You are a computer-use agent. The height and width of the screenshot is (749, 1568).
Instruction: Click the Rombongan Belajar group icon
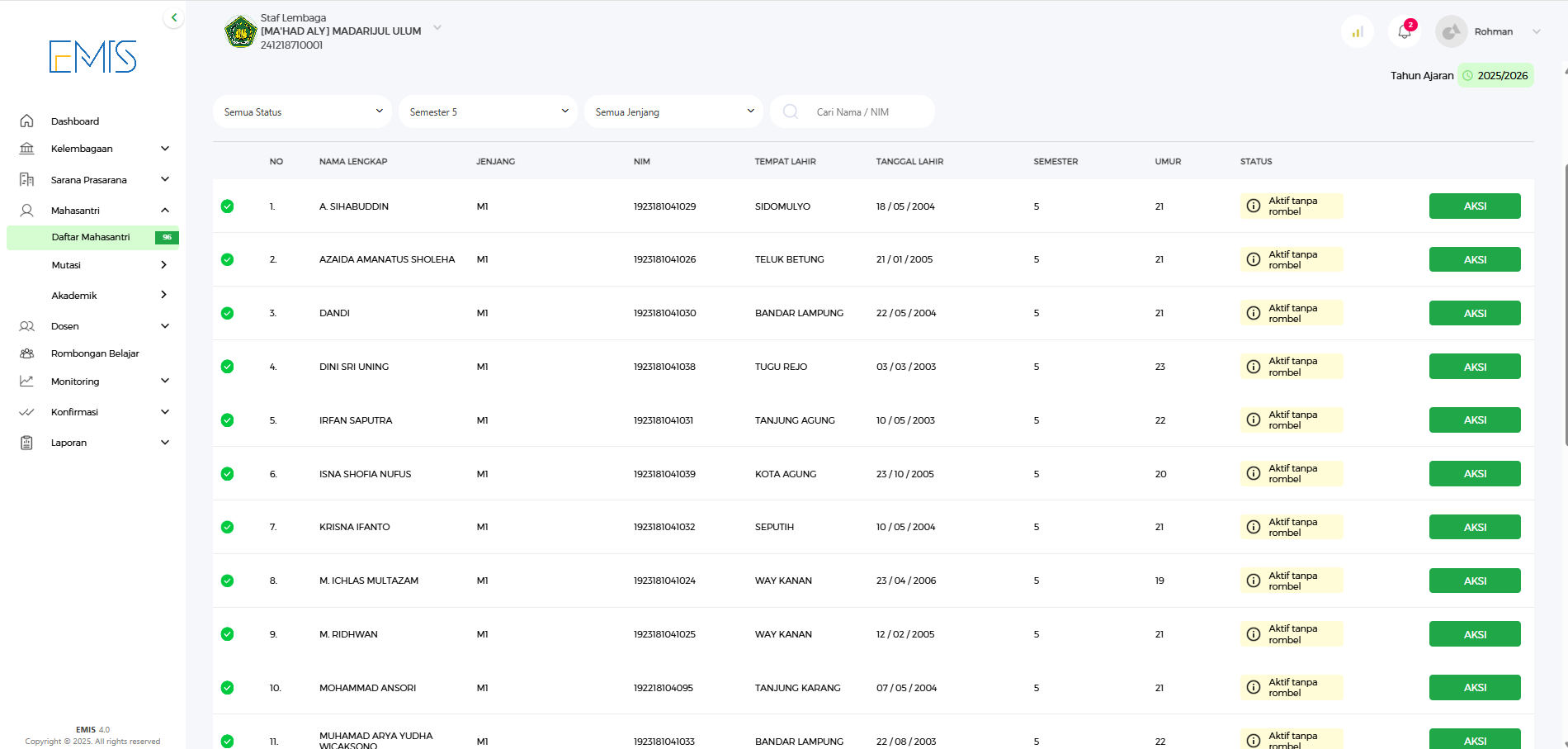26,353
